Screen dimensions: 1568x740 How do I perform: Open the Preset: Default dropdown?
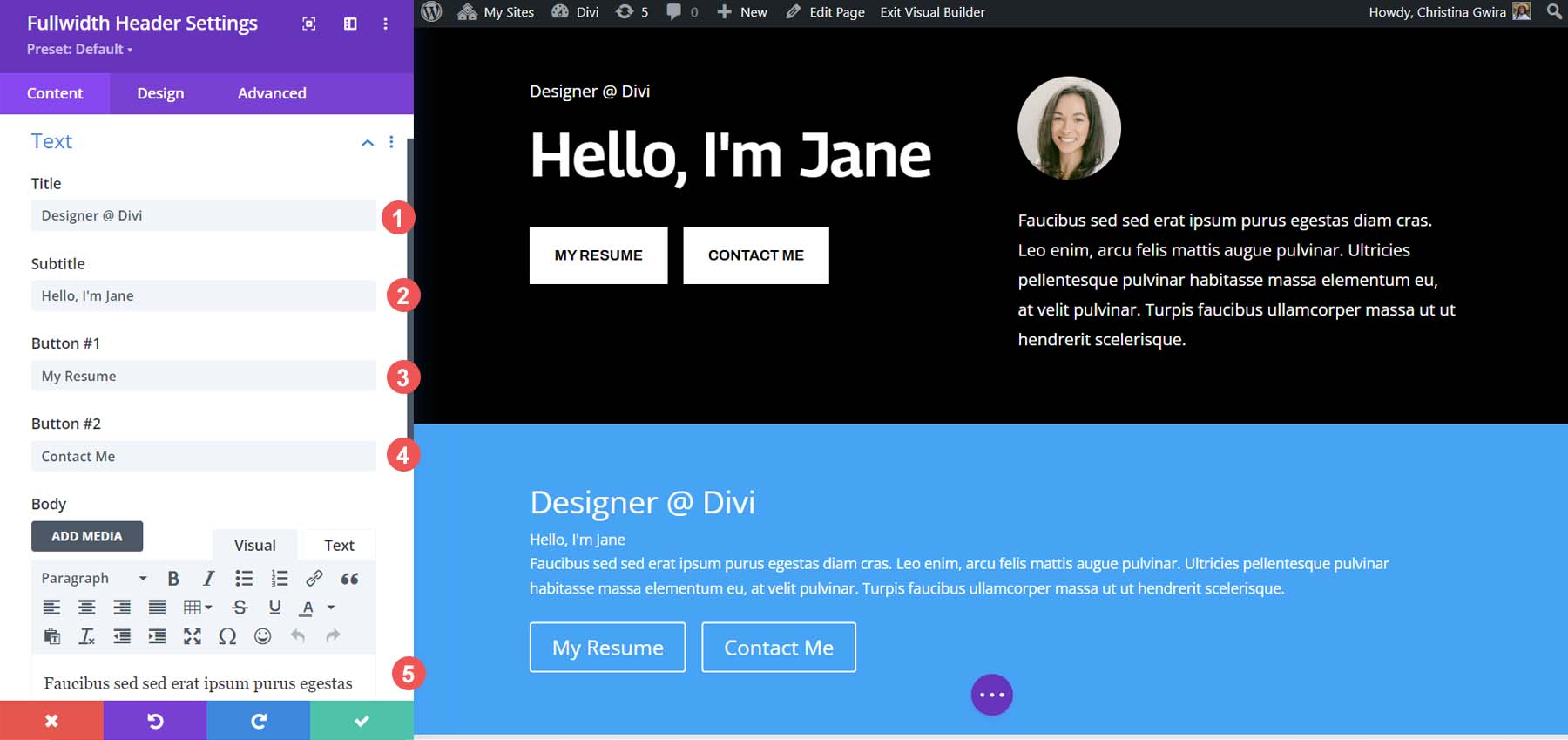tap(79, 50)
